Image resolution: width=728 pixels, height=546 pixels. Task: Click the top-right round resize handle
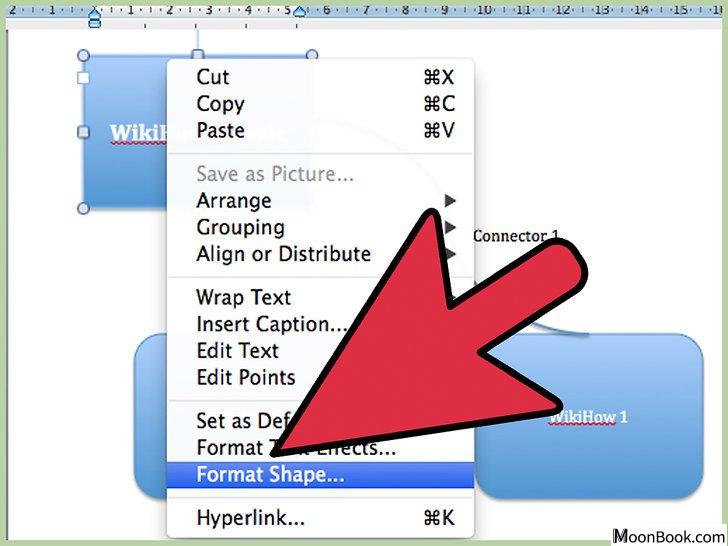click(x=312, y=55)
